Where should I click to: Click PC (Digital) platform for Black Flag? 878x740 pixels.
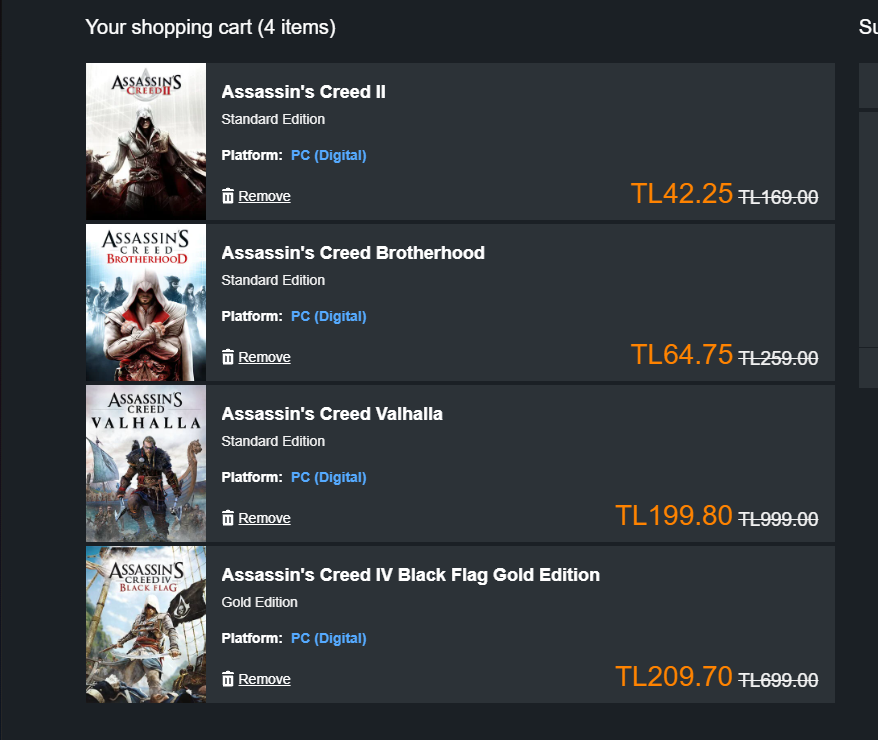tap(328, 638)
